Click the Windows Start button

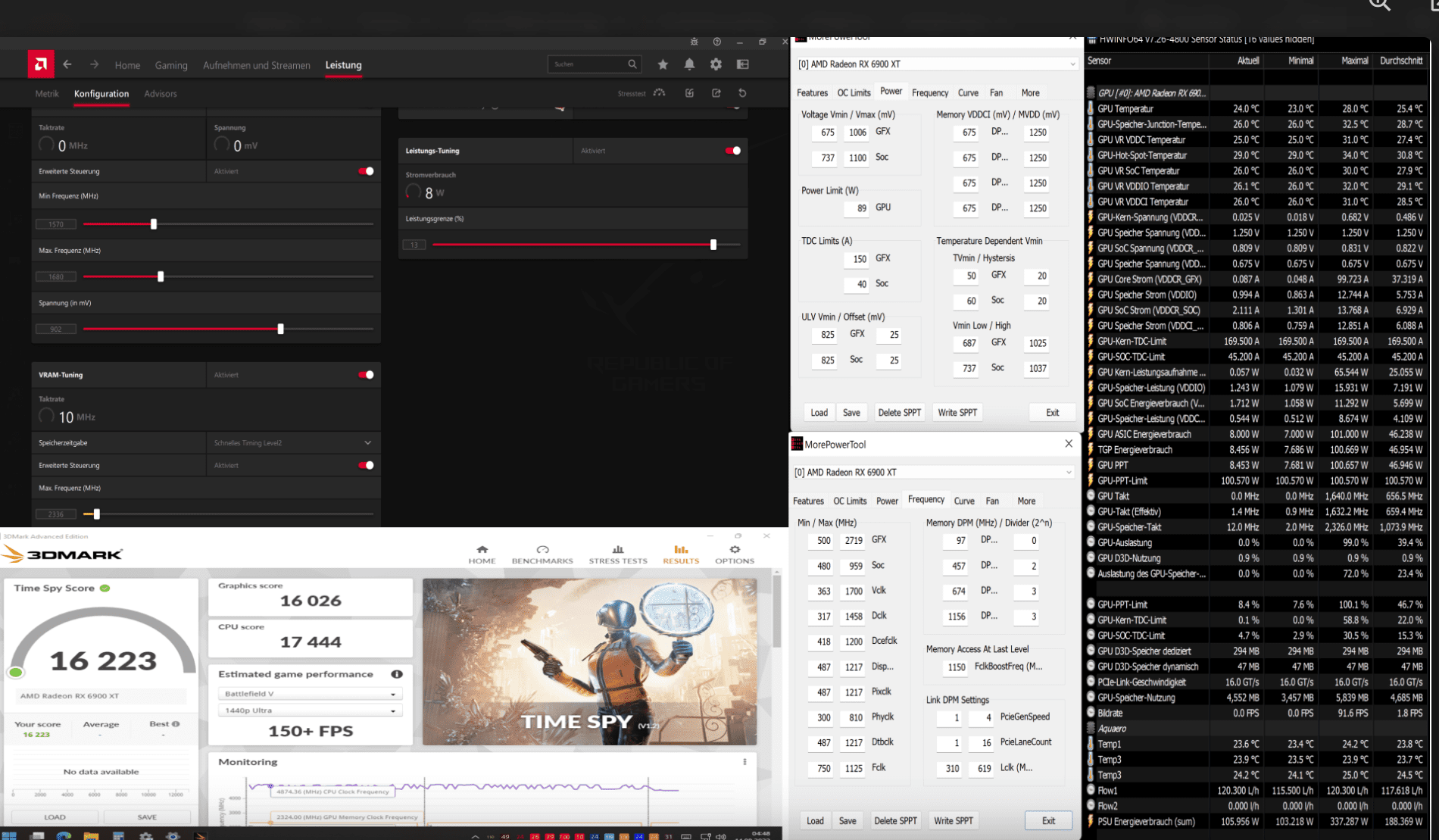9,835
